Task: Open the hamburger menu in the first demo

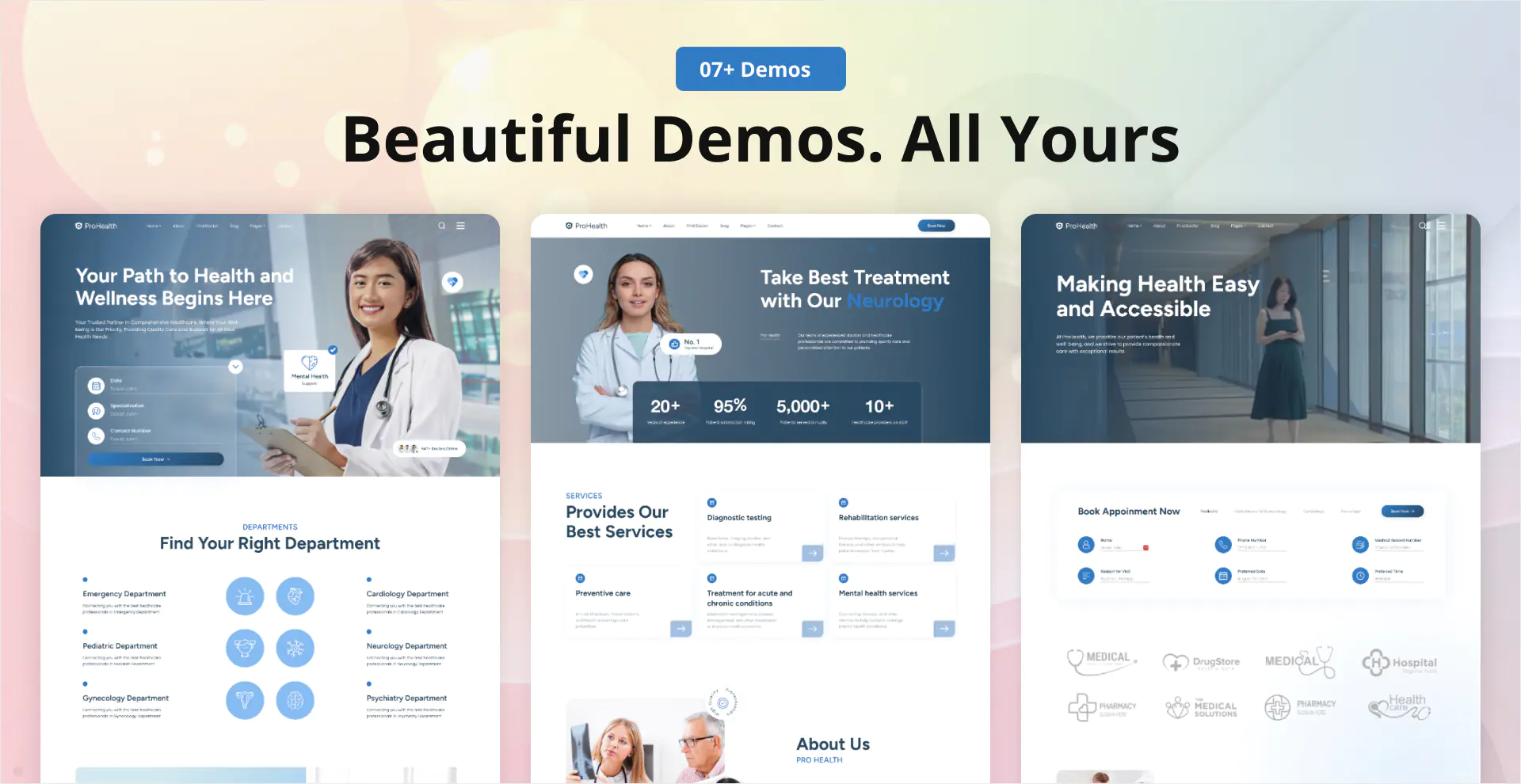Action: tap(460, 226)
